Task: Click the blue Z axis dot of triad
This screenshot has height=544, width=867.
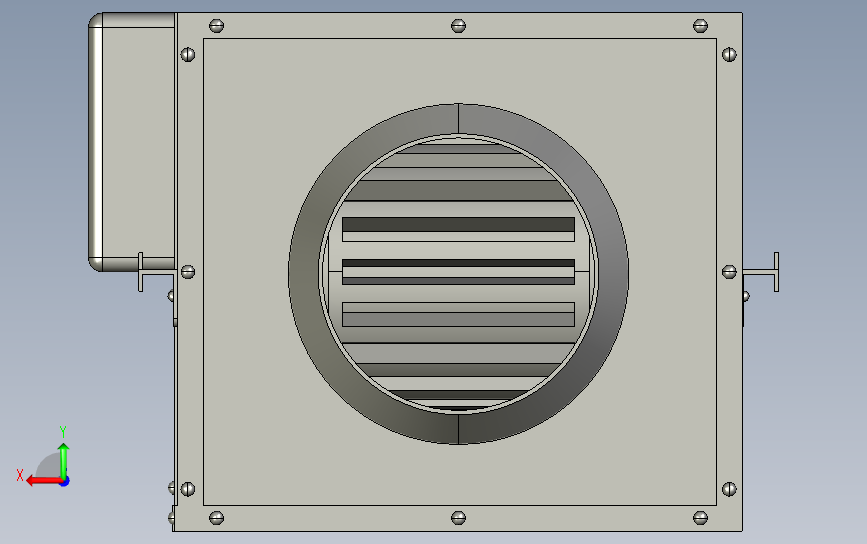Action: coord(65,482)
